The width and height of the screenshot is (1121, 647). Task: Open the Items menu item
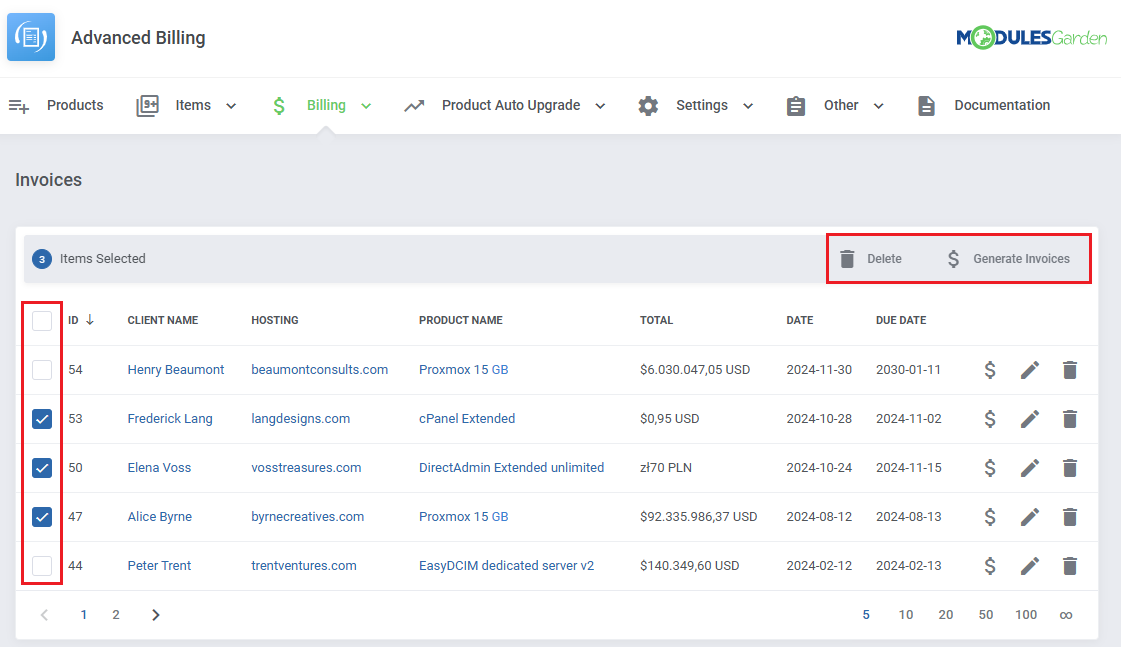pos(193,105)
